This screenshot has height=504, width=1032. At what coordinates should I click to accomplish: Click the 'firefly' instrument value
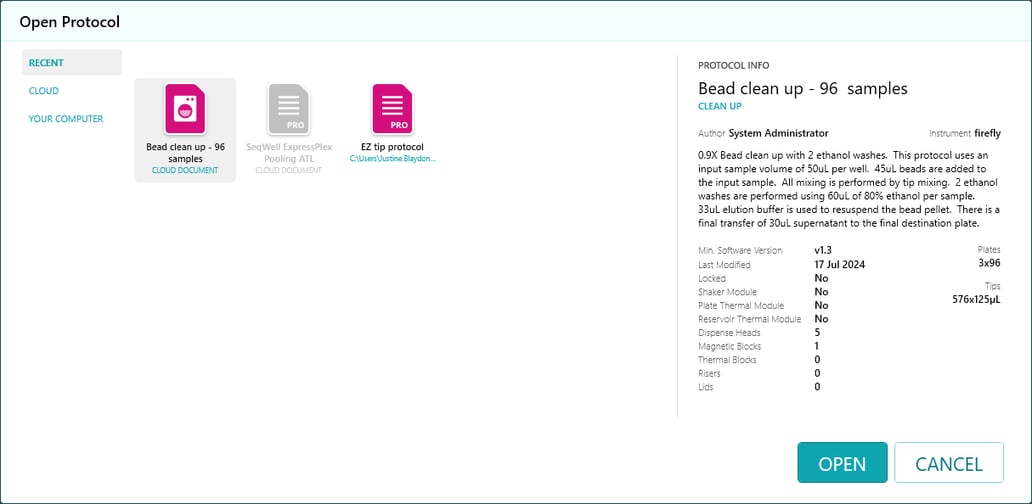[x=987, y=133]
